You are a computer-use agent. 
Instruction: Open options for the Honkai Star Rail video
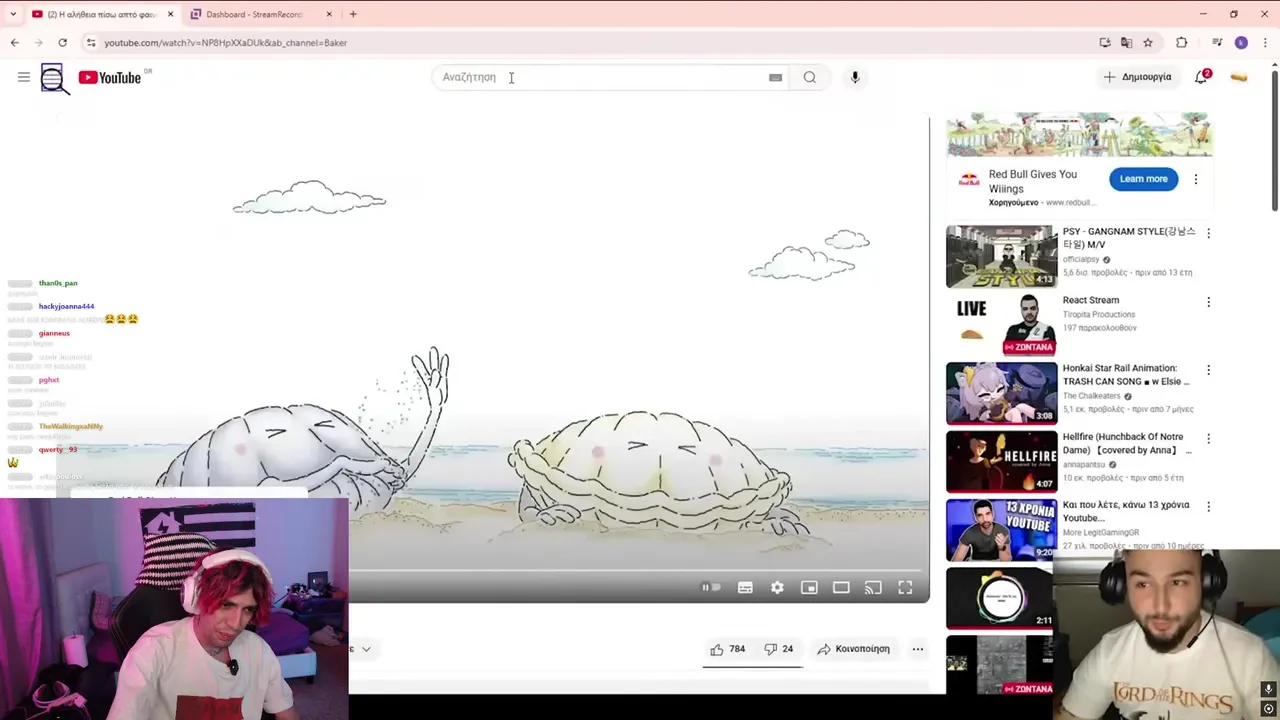tap(1208, 370)
